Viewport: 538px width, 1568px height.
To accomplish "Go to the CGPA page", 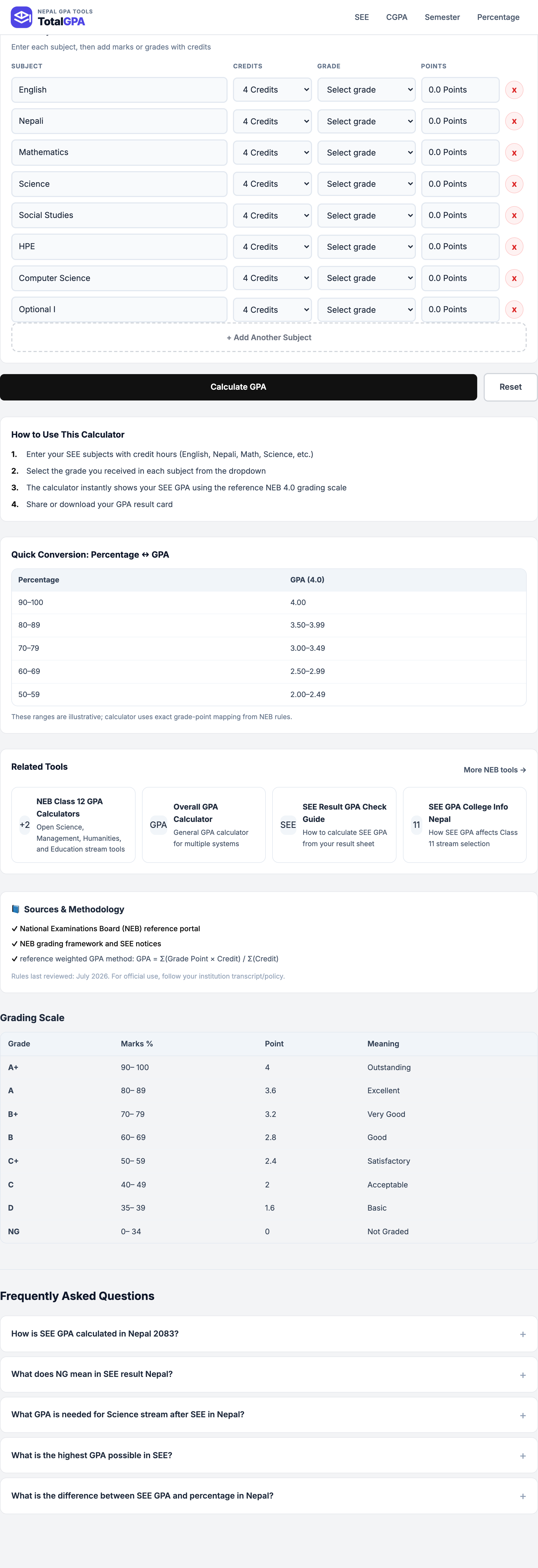I will (x=396, y=17).
